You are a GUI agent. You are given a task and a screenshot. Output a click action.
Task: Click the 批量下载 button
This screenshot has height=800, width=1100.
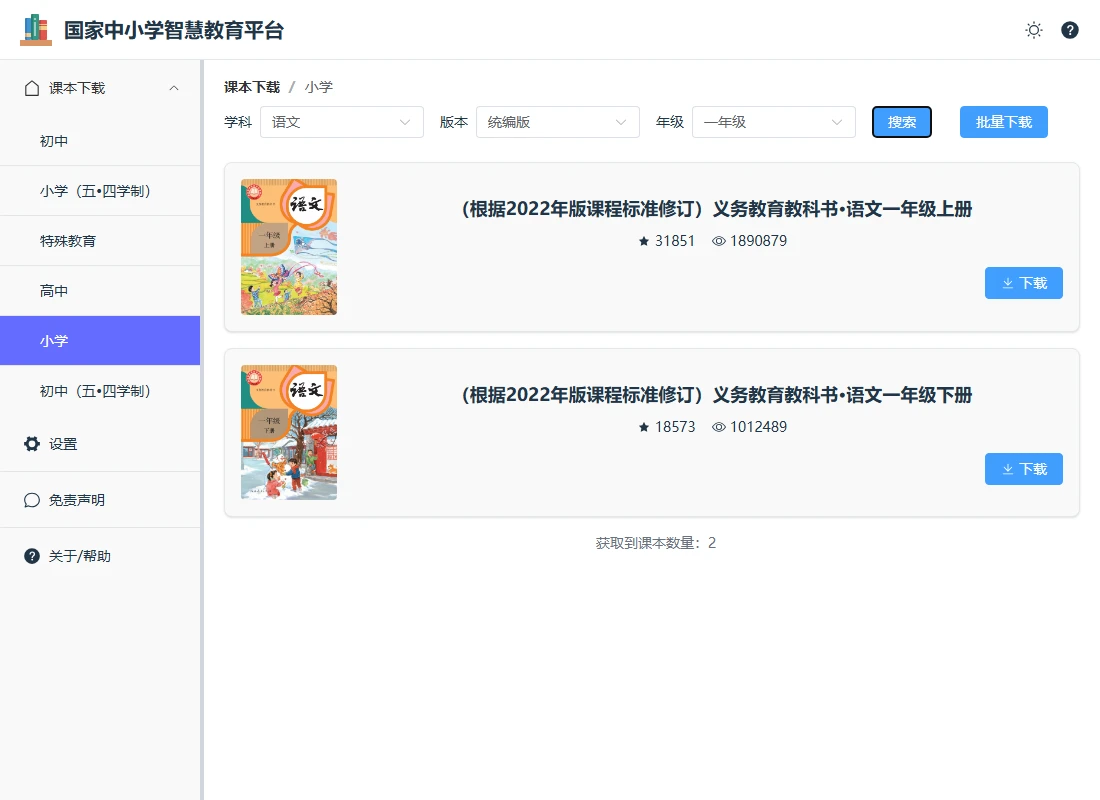(1003, 122)
